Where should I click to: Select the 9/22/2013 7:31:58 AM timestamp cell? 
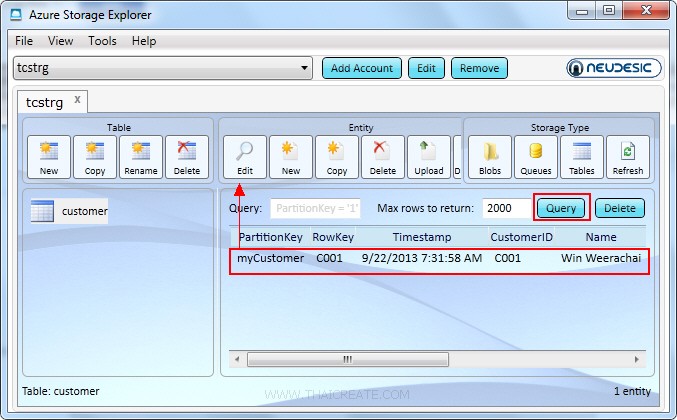[422, 258]
